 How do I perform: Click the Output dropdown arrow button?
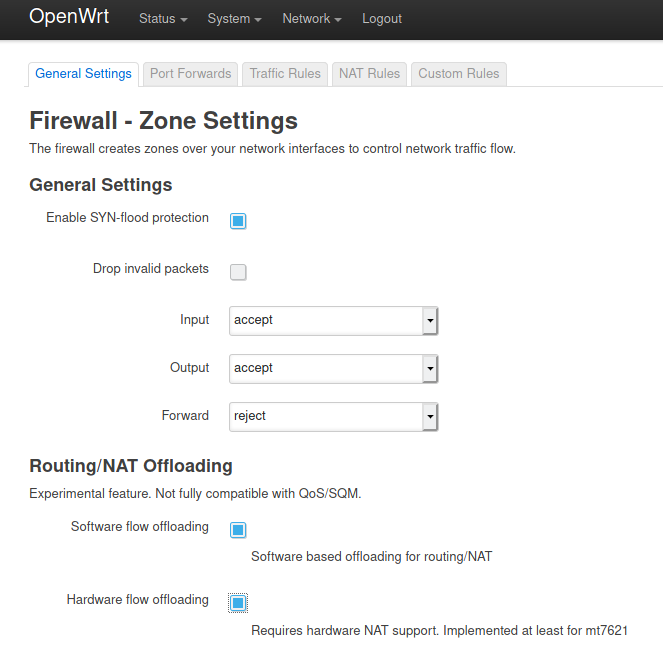coord(430,369)
